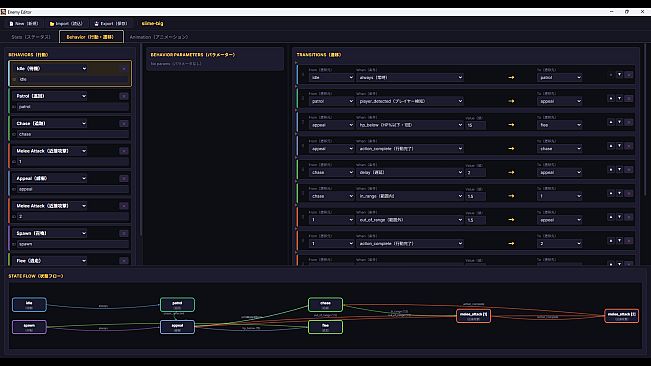The image size is (651, 366).
Task: Move the 'delay' transition up
Action: (611, 169)
